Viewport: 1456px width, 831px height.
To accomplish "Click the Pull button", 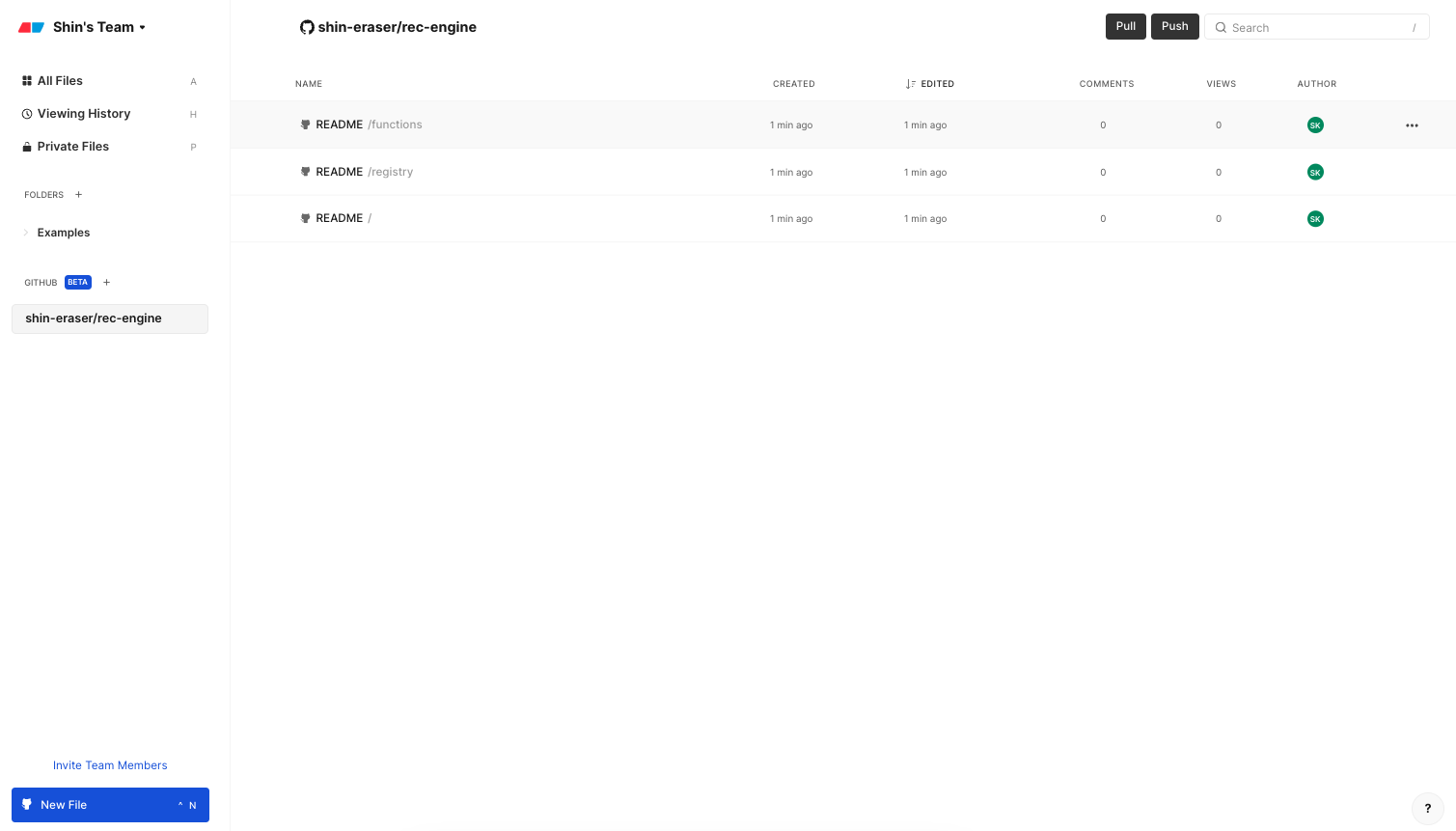I will (1126, 27).
